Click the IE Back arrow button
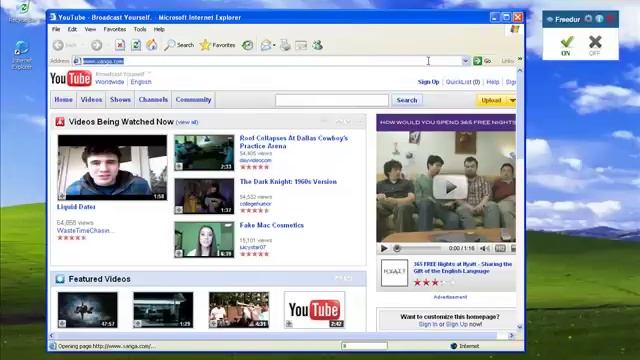Image resolution: width=640 pixels, height=360 pixels. 59,45
